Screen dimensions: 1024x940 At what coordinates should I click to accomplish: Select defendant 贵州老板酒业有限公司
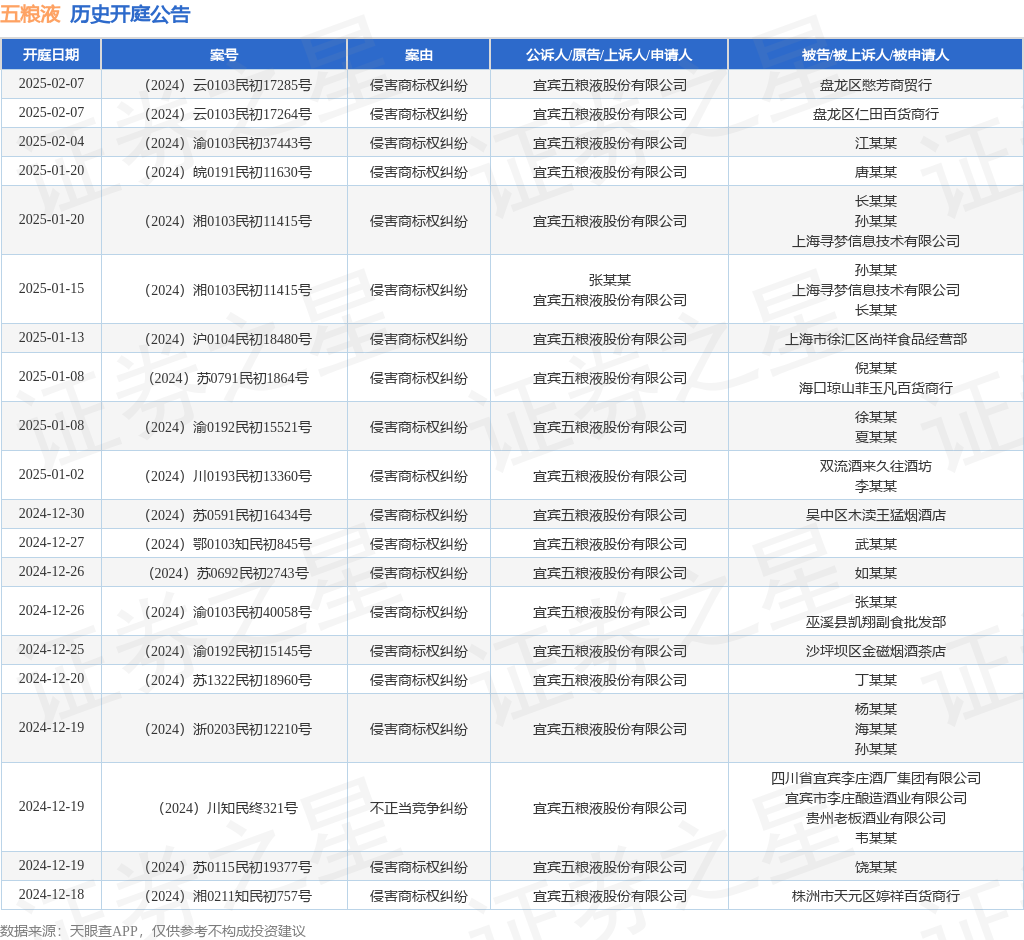(876, 818)
